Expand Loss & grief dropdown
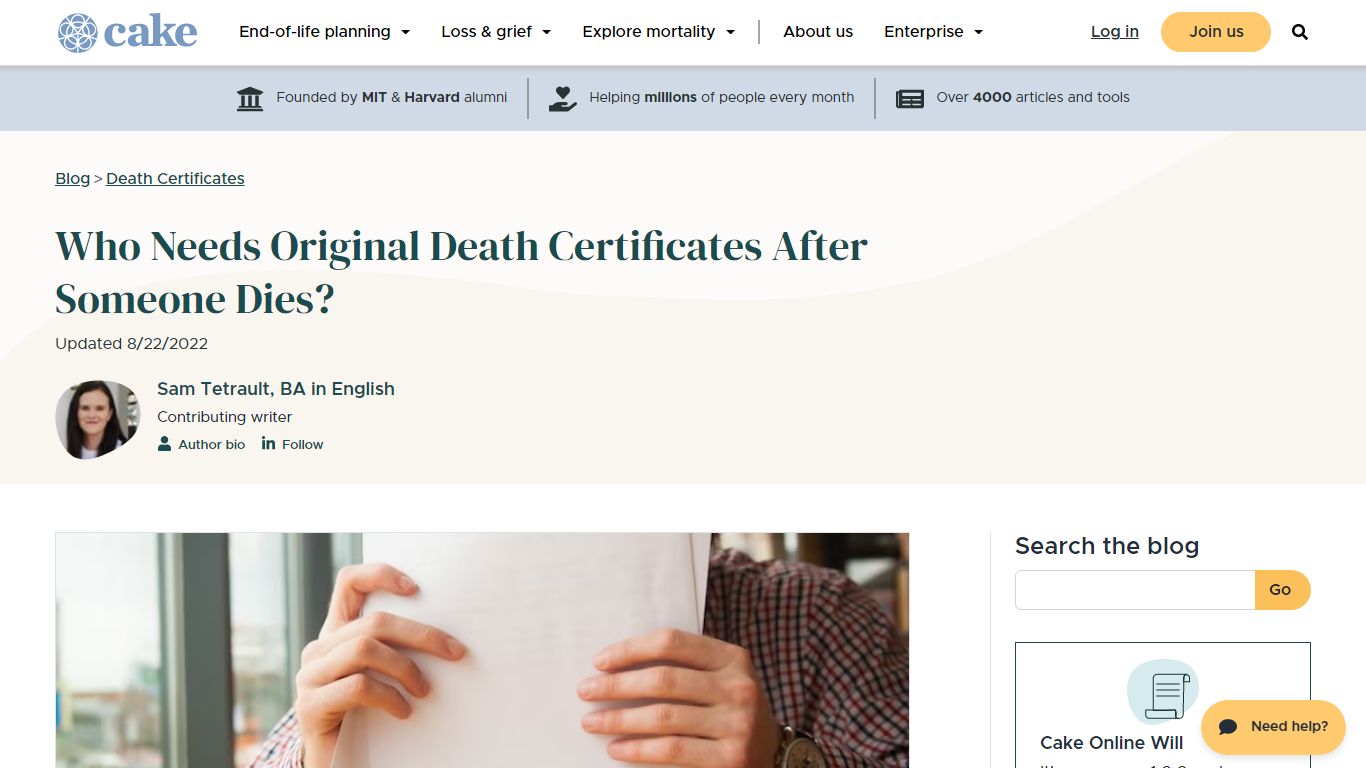1366x768 pixels. (496, 32)
